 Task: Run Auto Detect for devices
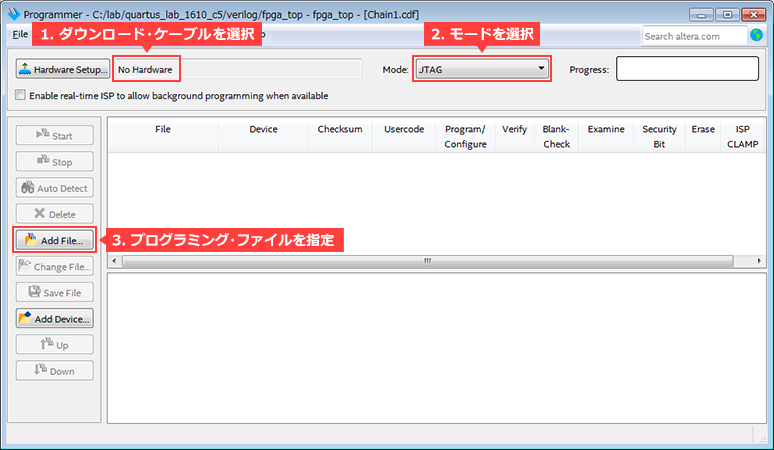click(55, 188)
